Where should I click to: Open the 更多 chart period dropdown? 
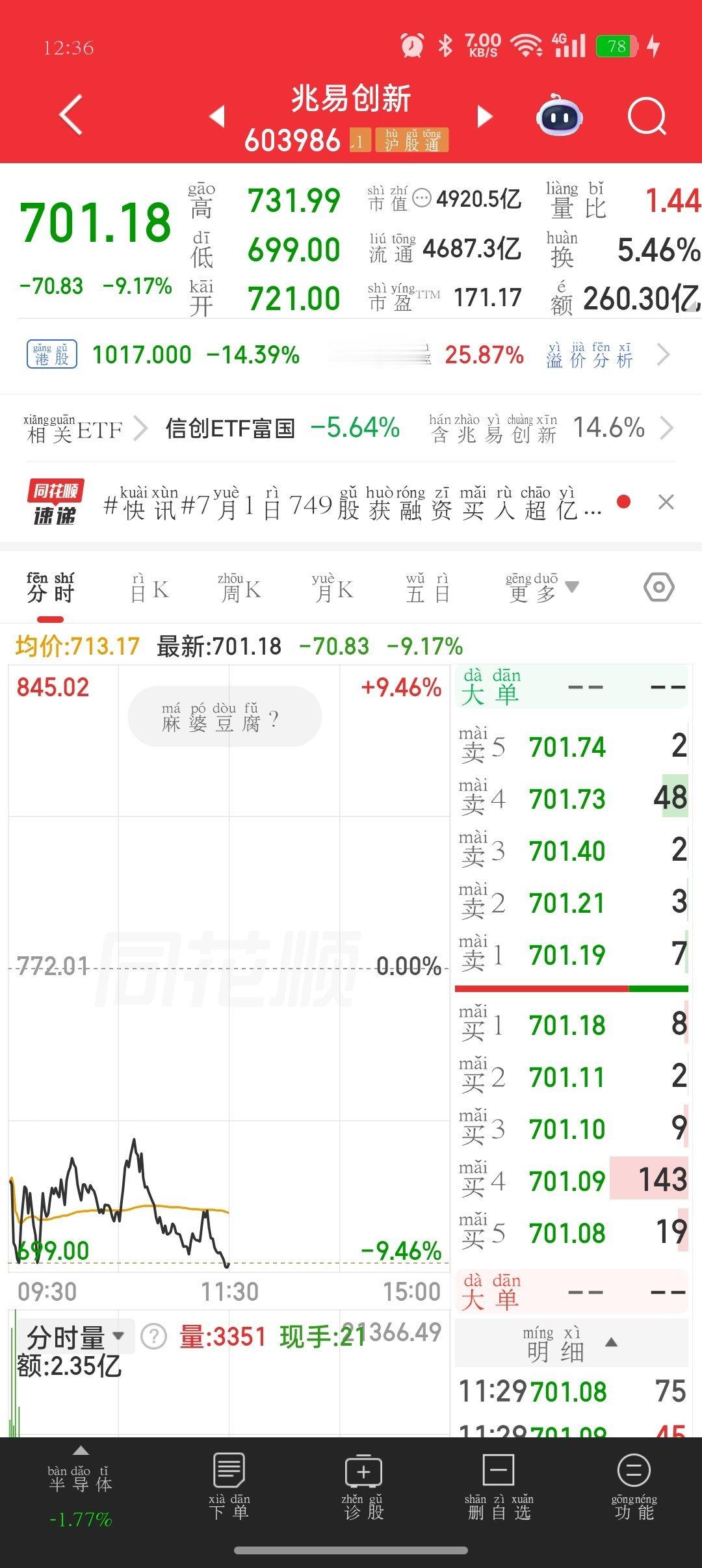541,588
